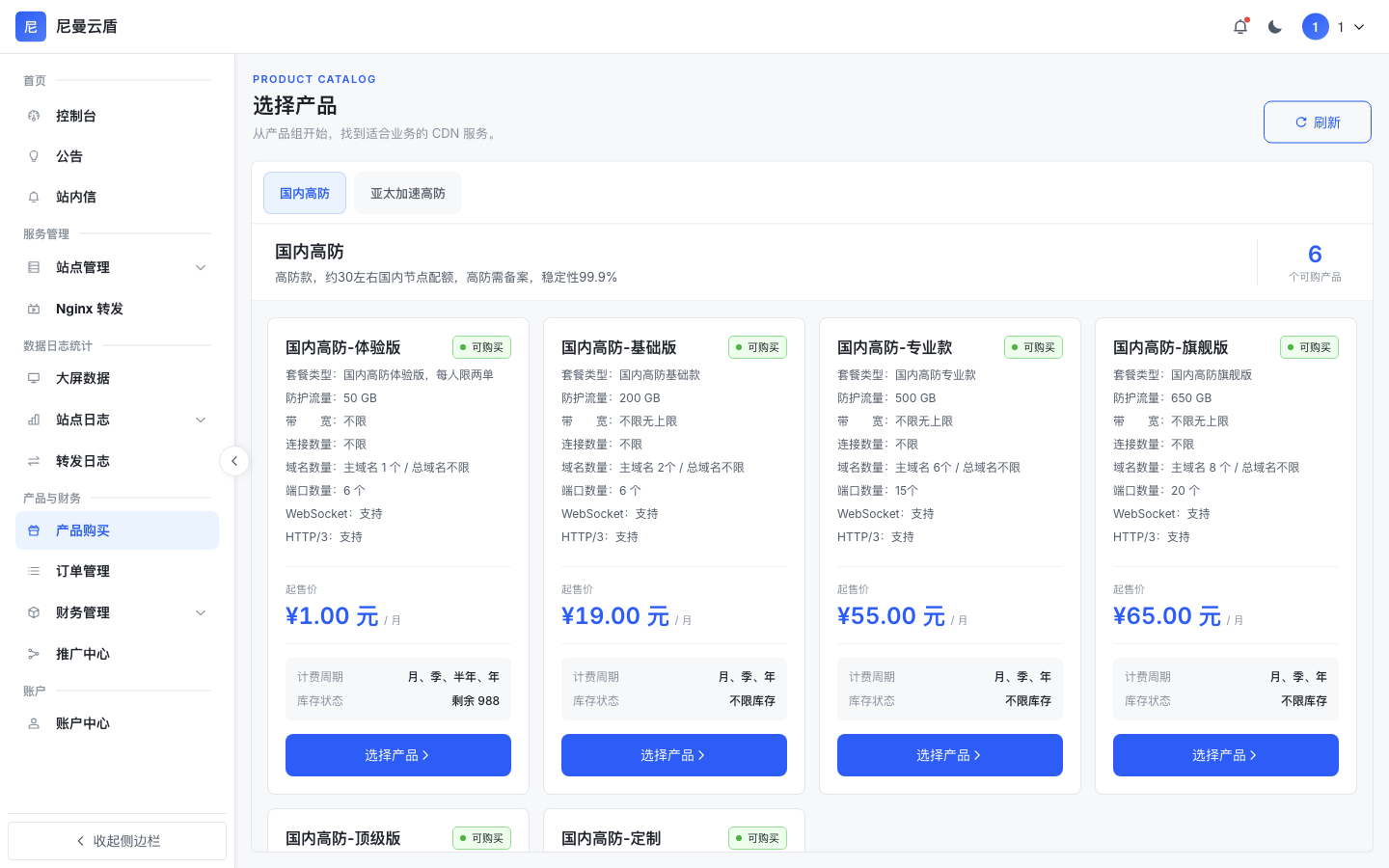Click the ¥55.00 元 price
Viewport: 1389px width, 868px height.
point(891,616)
